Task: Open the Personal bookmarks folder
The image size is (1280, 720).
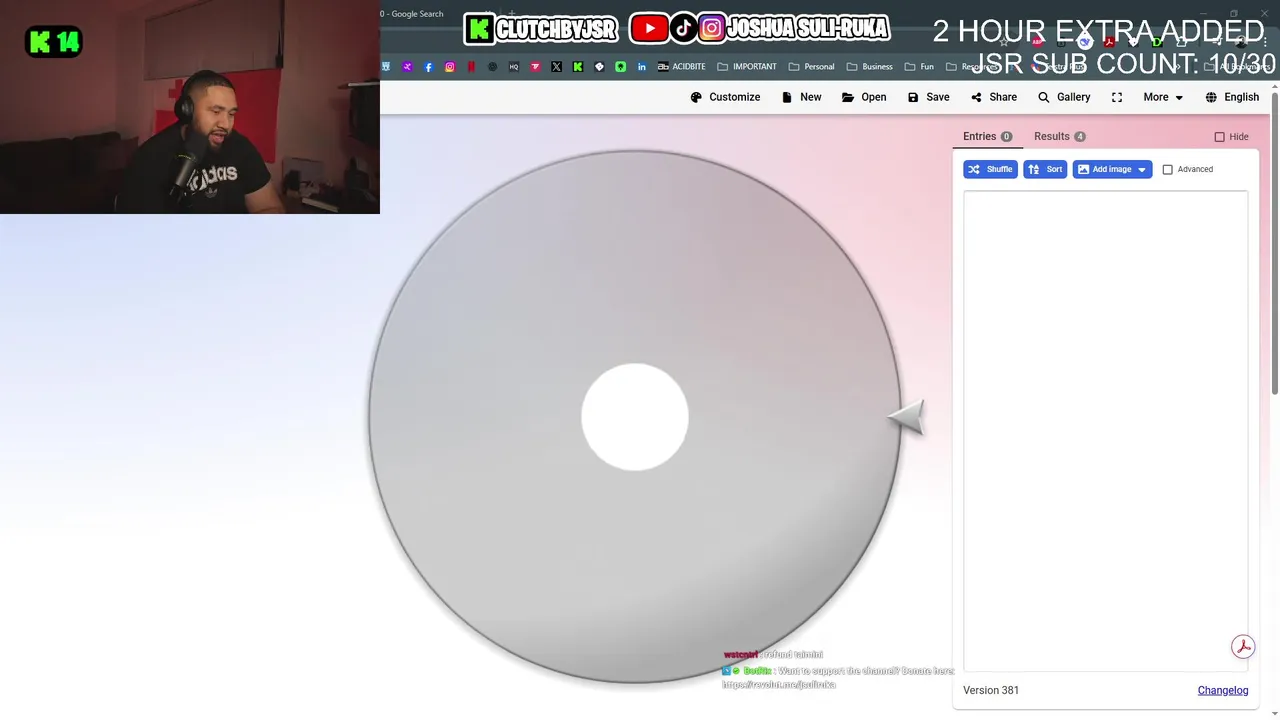Action: (811, 67)
